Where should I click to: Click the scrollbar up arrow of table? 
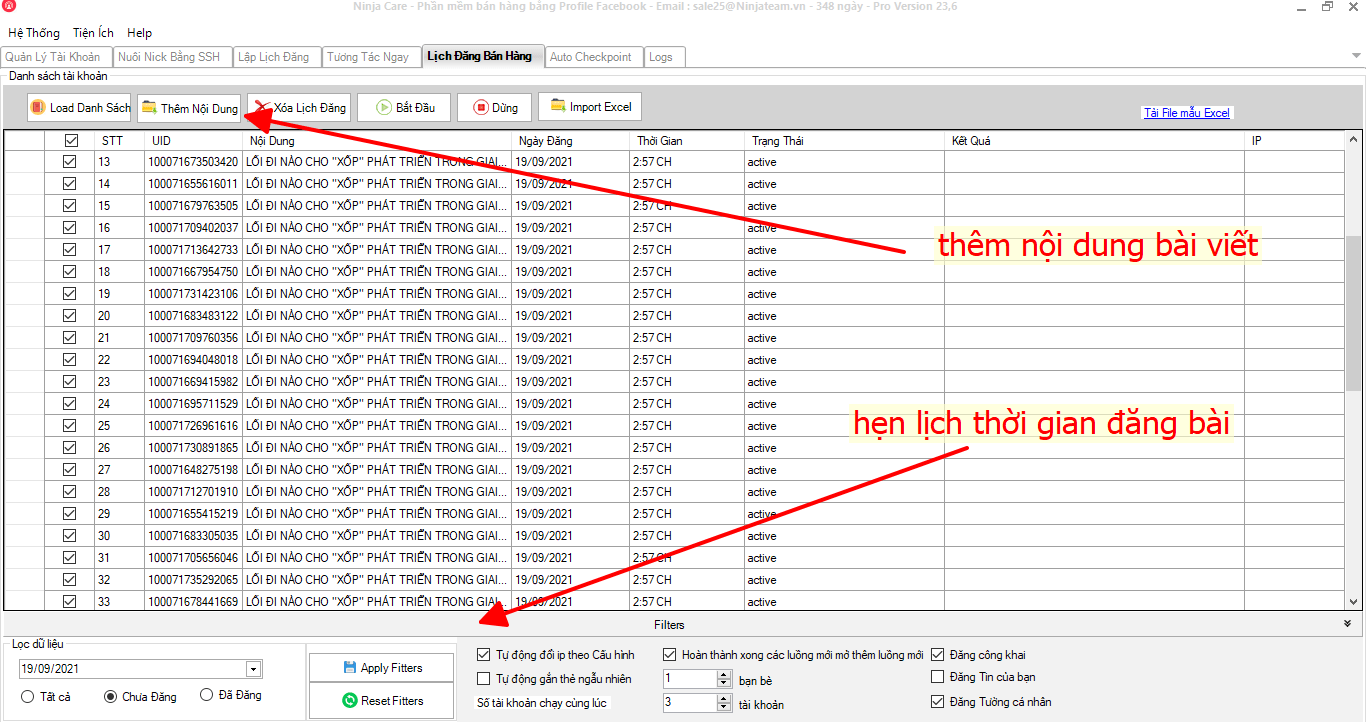tap(1354, 139)
